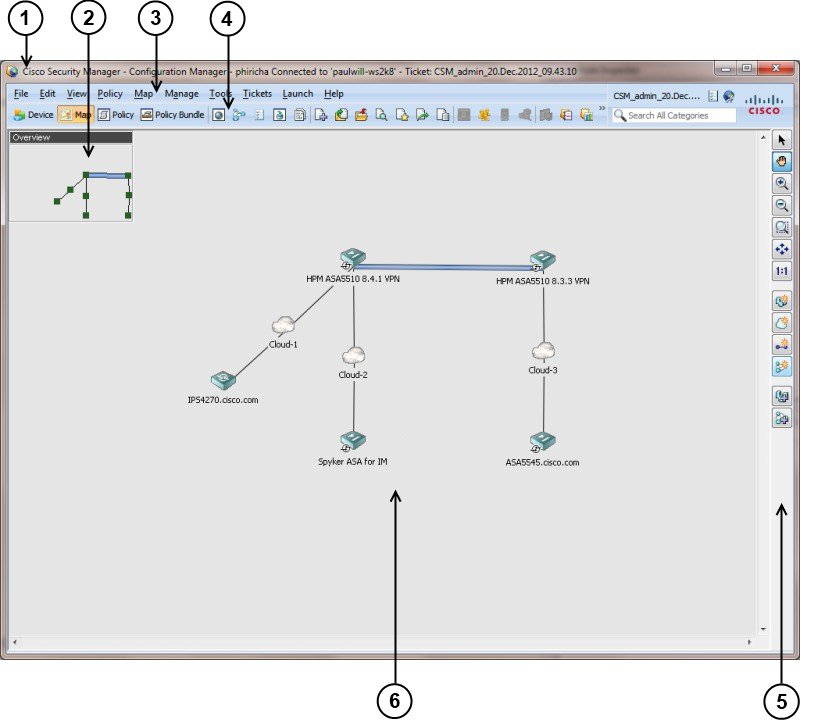The image size is (819, 720).
Task: Open the File menu
Action: pos(21,94)
